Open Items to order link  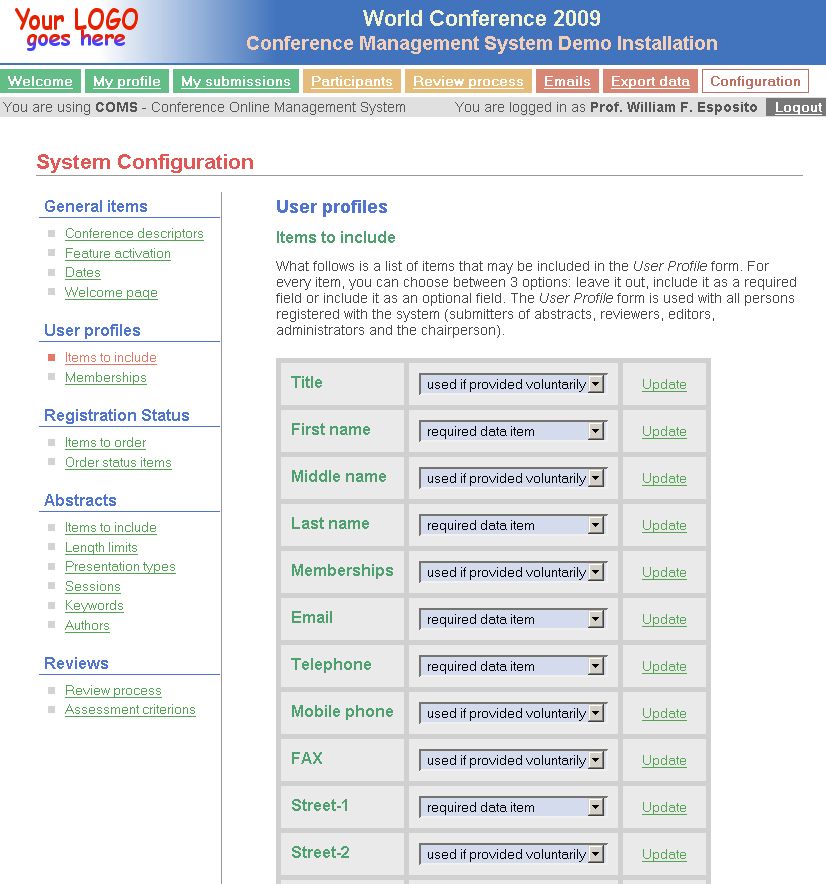point(105,443)
